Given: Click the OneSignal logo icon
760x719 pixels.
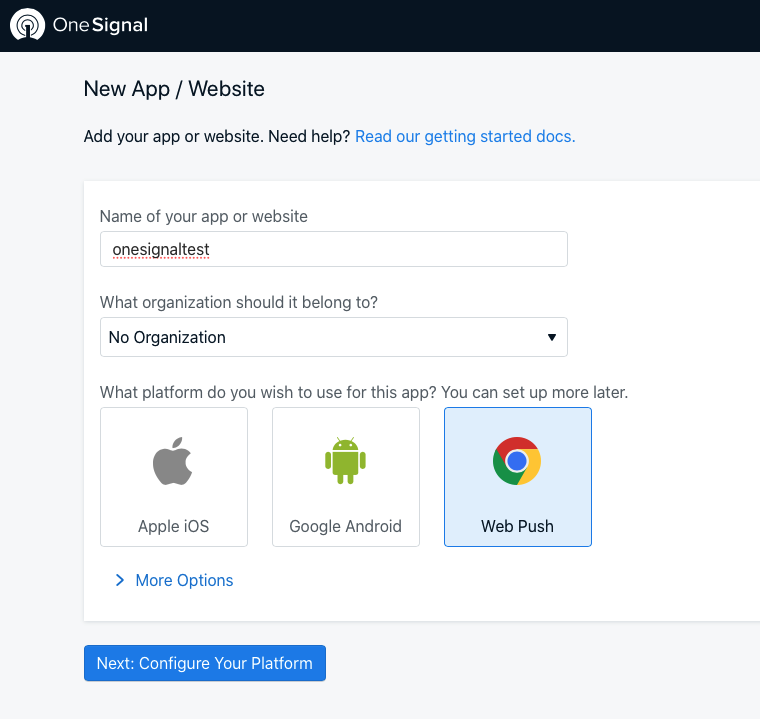Looking at the screenshot, I should [x=27, y=25].
